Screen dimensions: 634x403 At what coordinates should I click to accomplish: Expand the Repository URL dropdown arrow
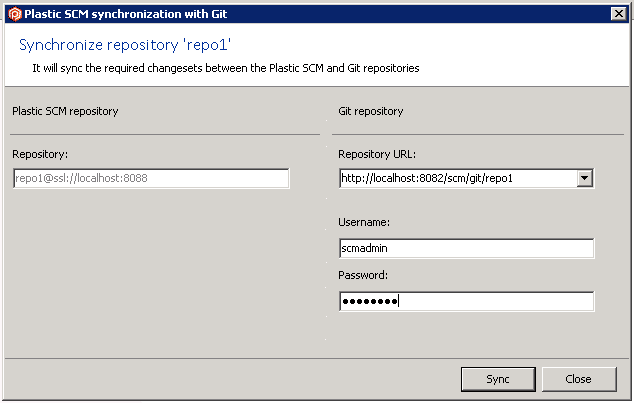click(585, 178)
